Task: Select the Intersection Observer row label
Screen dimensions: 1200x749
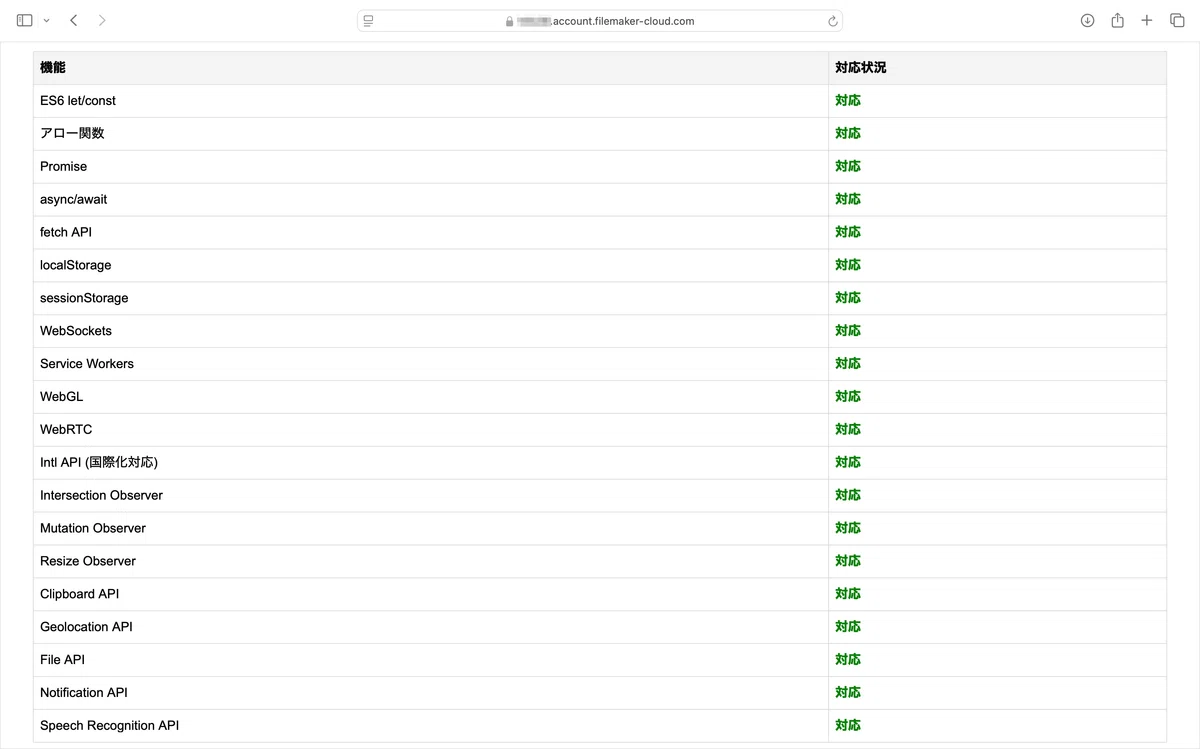Action: coord(101,495)
